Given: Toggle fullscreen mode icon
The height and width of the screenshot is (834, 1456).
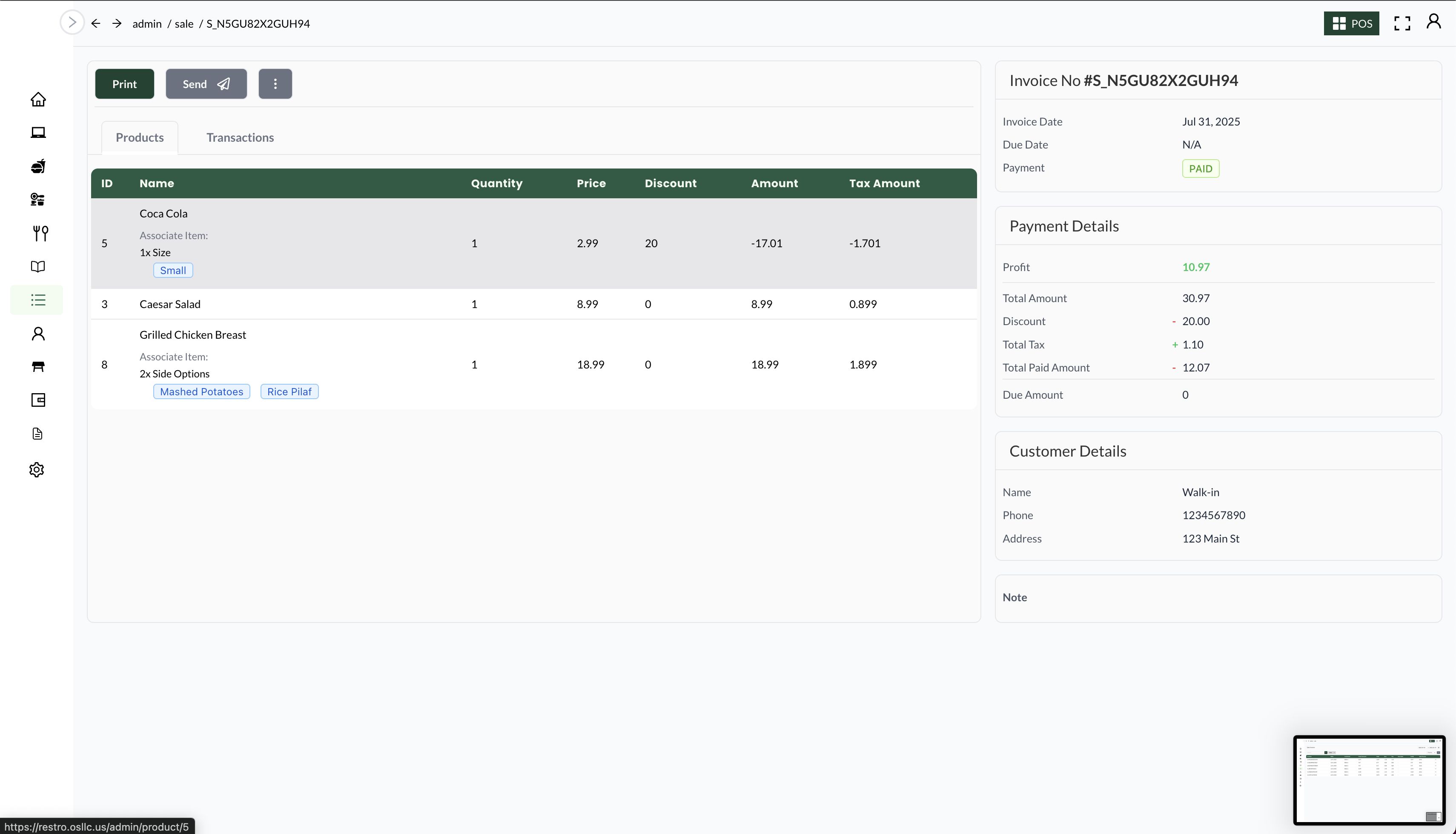Looking at the screenshot, I should pos(1402,23).
